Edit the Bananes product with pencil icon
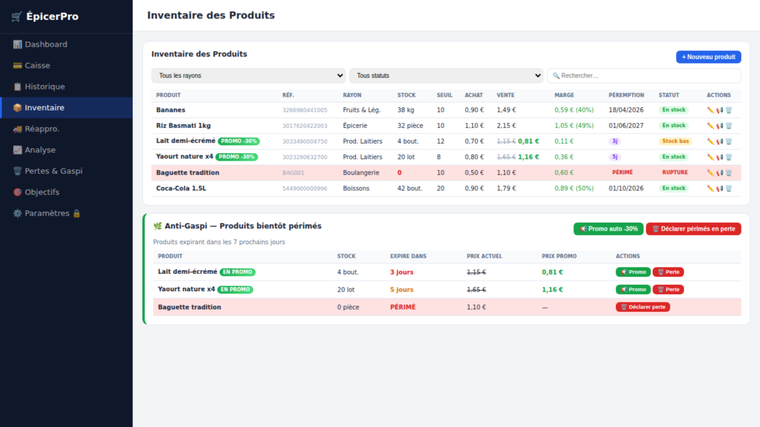This screenshot has height=427, width=760. click(x=710, y=110)
